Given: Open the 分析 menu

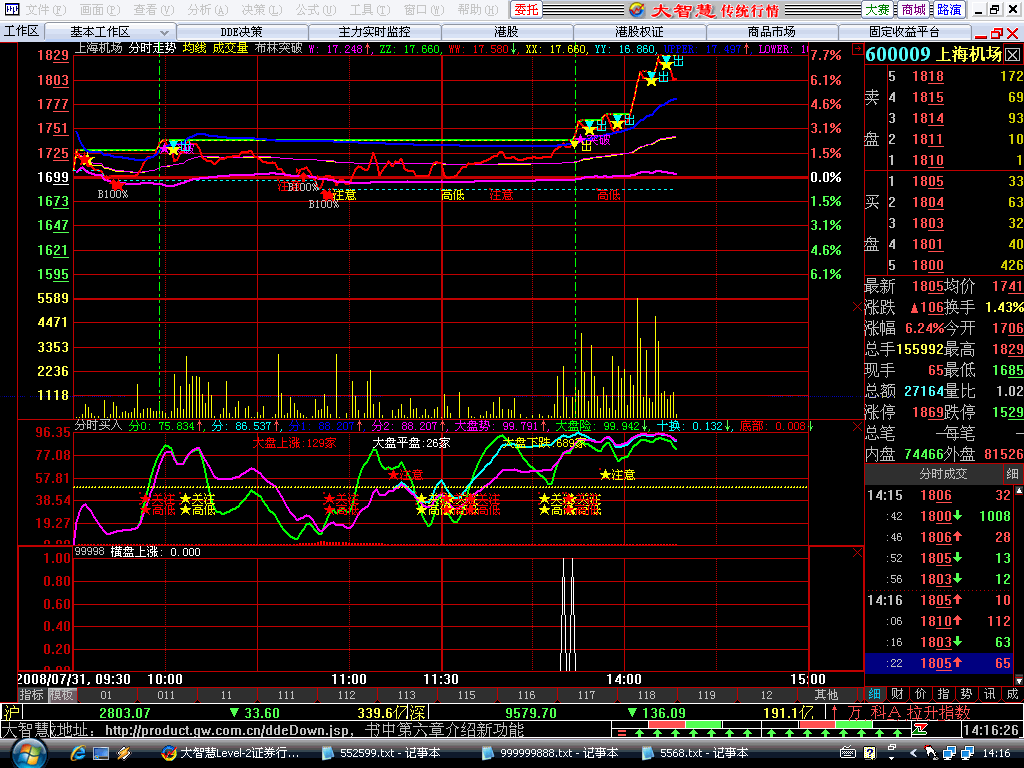Looking at the screenshot, I should point(199,9).
